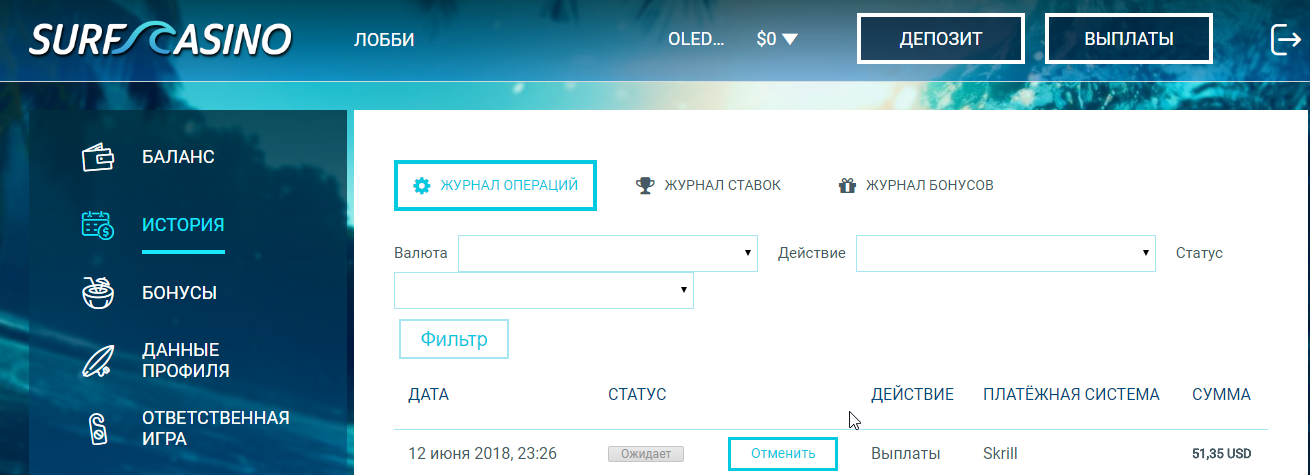Click the Выплаты header button

(x=1129, y=39)
